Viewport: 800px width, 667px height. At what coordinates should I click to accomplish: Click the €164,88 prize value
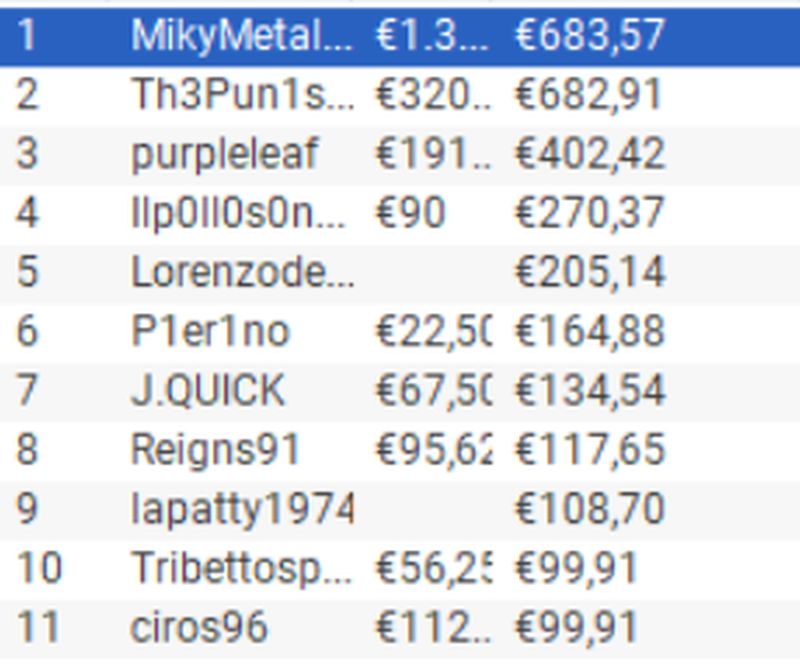point(590,332)
